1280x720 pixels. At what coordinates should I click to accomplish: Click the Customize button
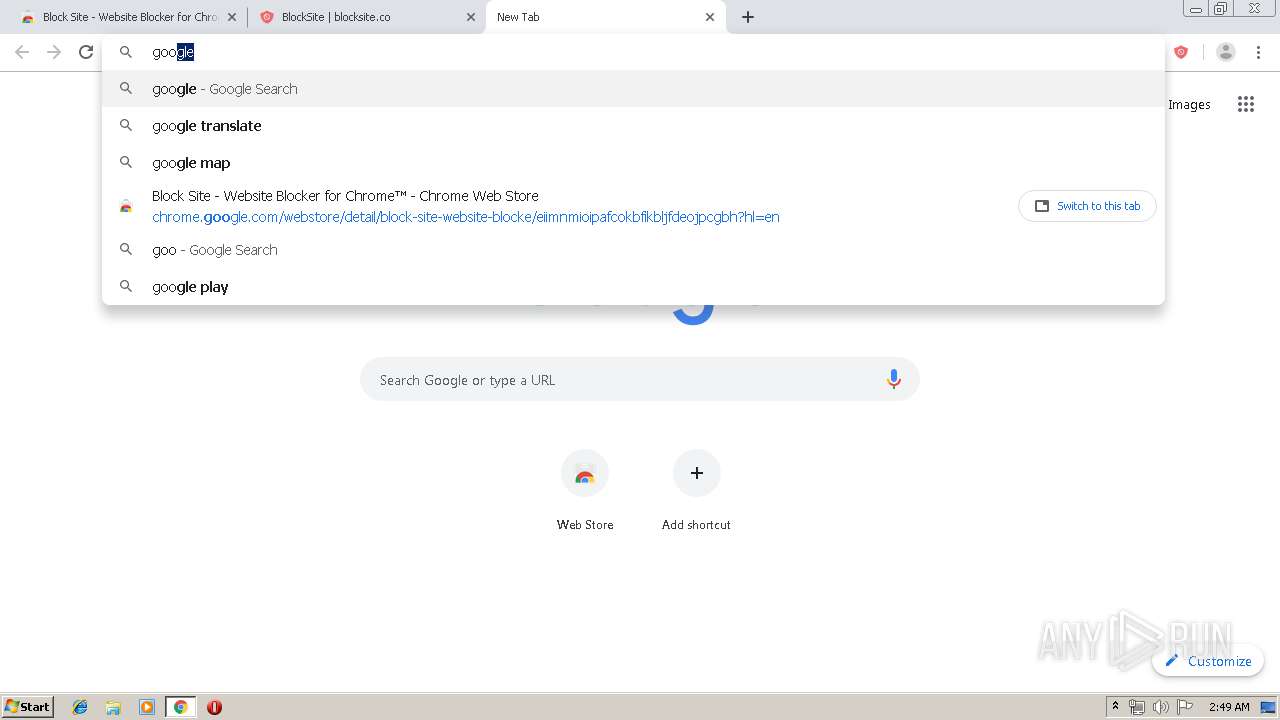(1208, 661)
